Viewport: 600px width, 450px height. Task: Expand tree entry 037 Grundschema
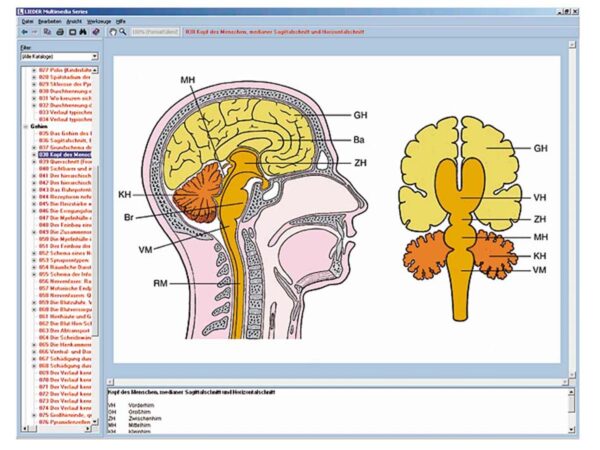coord(34,148)
